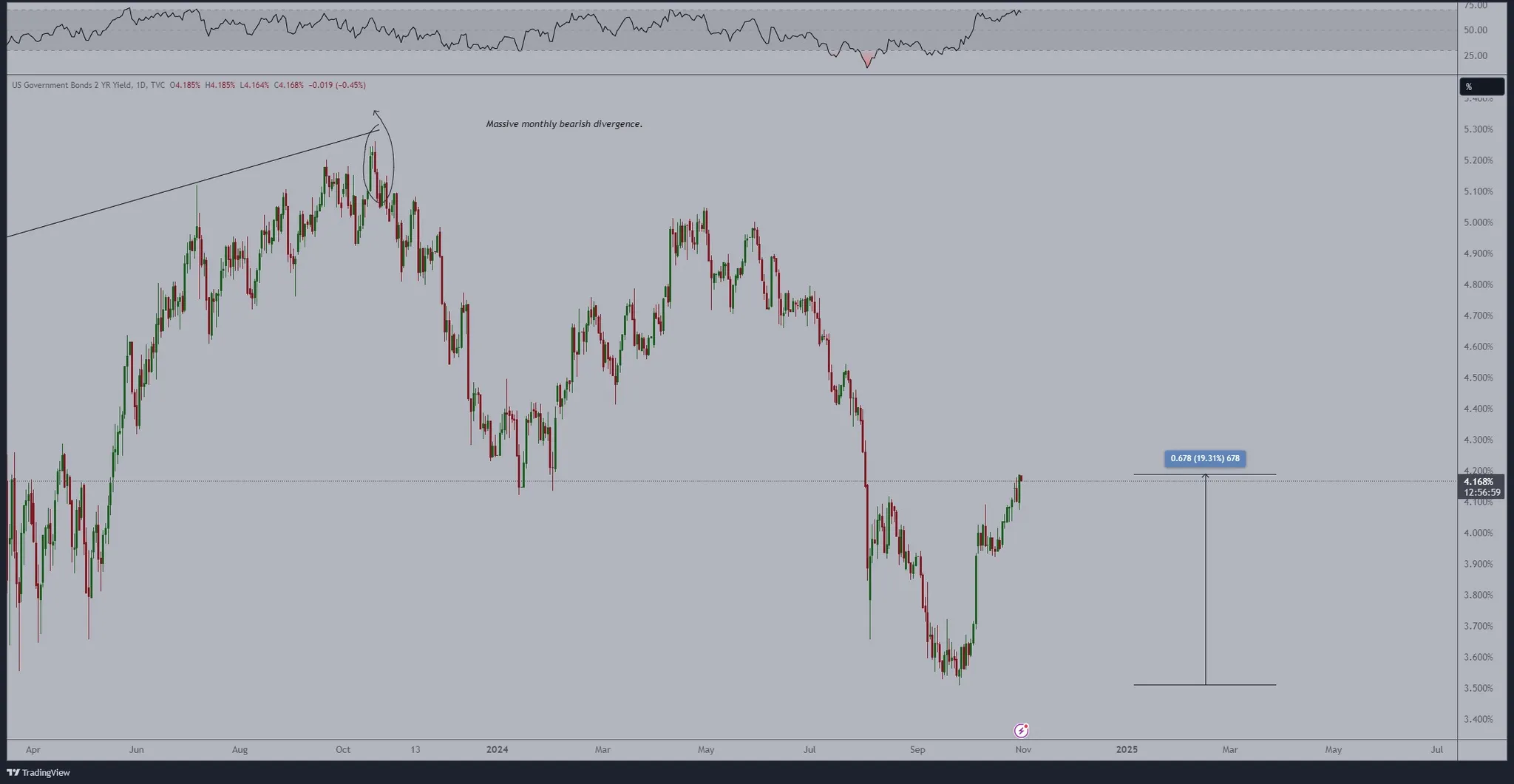The image size is (1514, 784).
Task: Click the purple lightning event icon
Action: pyautogui.click(x=1021, y=730)
